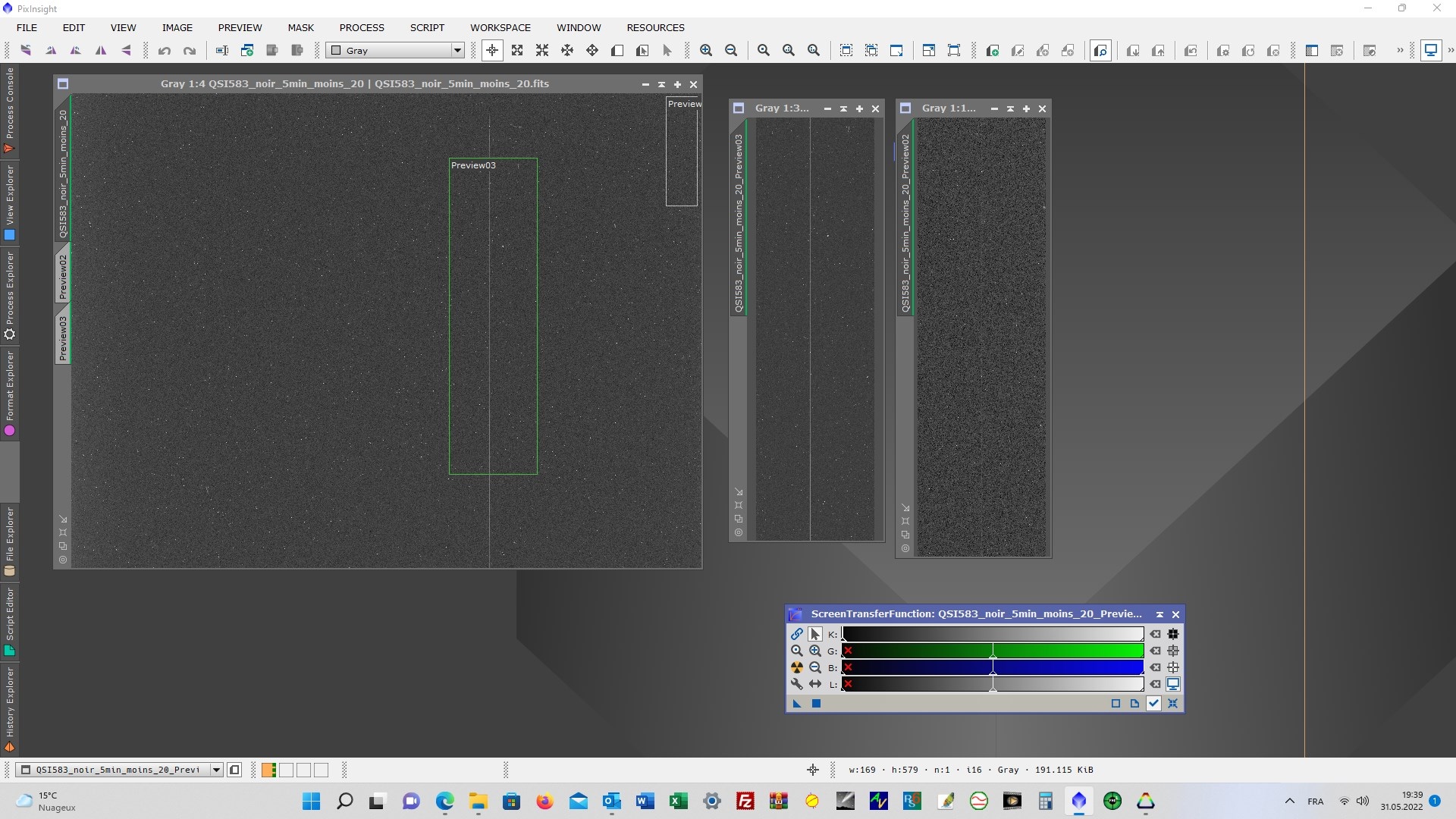The width and height of the screenshot is (1456, 819).
Task: Shade the Gray 1:1 Preview02 window
Action: coord(1010,108)
